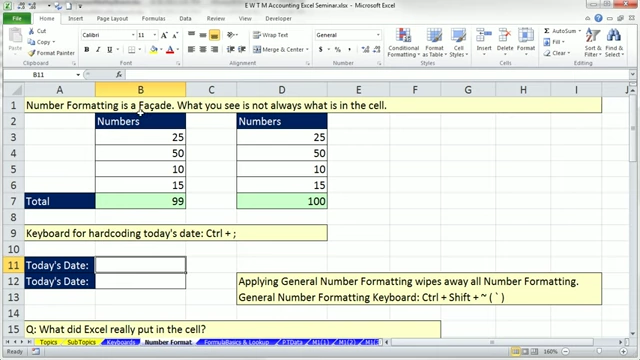This screenshot has height=360, width=640.
Task: Click Insert cells icon
Action: 484,36
